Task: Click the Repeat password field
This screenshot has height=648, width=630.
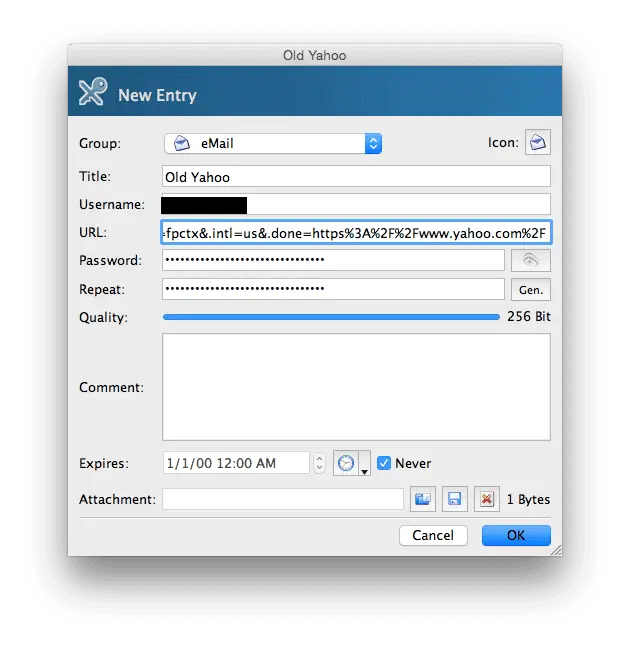Action: point(333,289)
